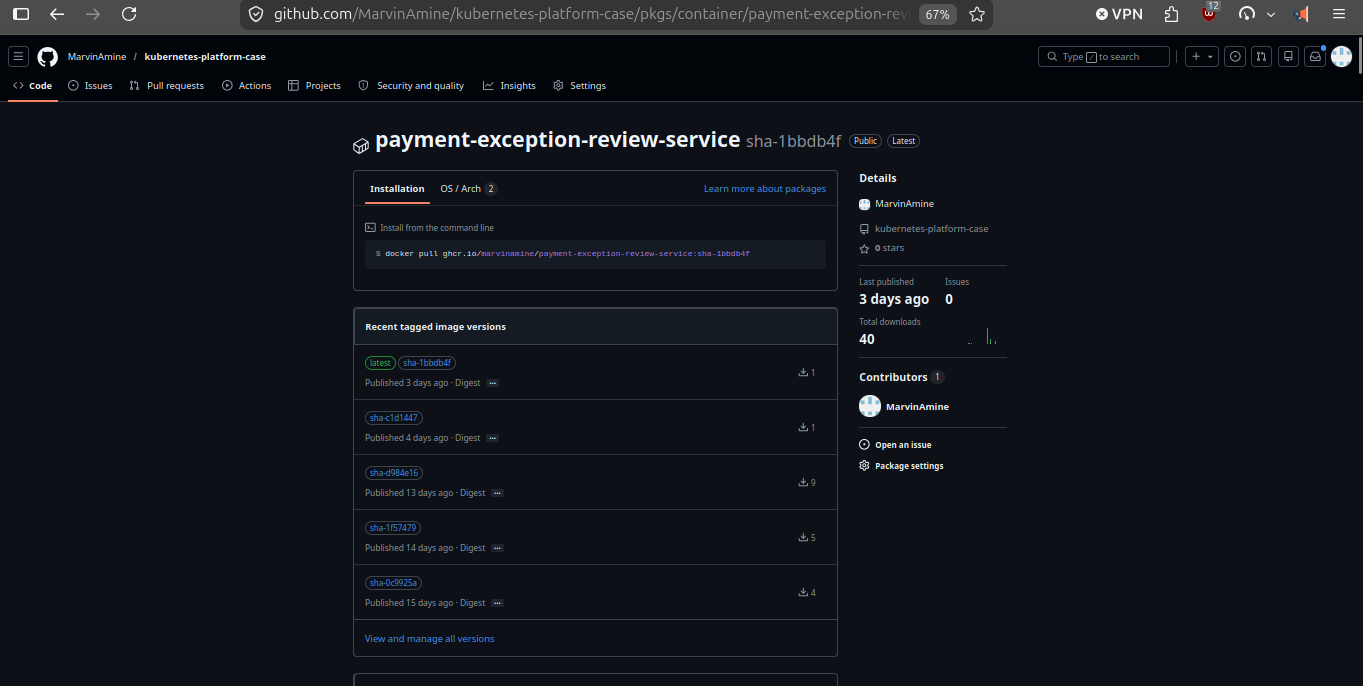Image resolution: width=1363 pixels, height=686 pixels.
Task: Bookmark this page with the star icon
Action: (x=977, y=14)
